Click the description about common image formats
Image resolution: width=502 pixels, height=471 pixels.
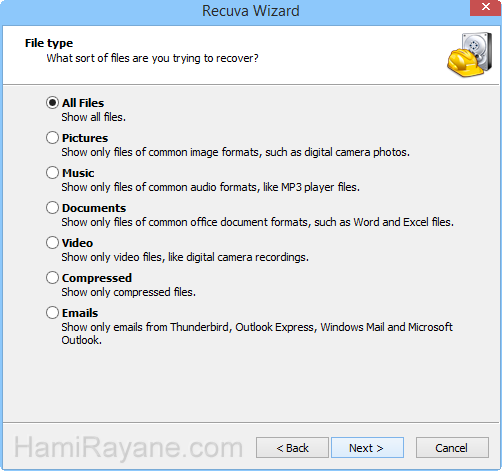[235, 152]
